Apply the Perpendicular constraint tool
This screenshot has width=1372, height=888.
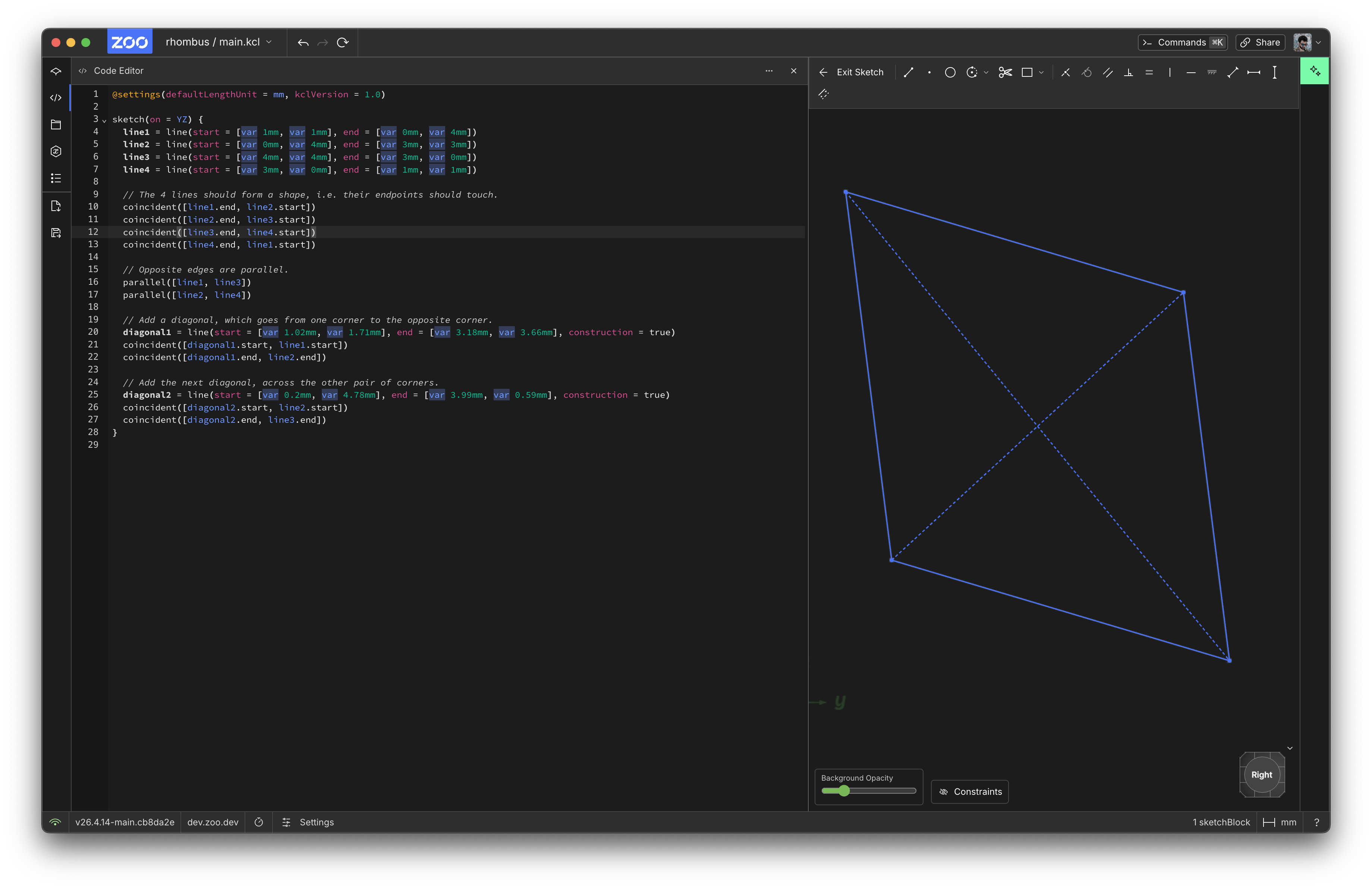pos(1128,72)
